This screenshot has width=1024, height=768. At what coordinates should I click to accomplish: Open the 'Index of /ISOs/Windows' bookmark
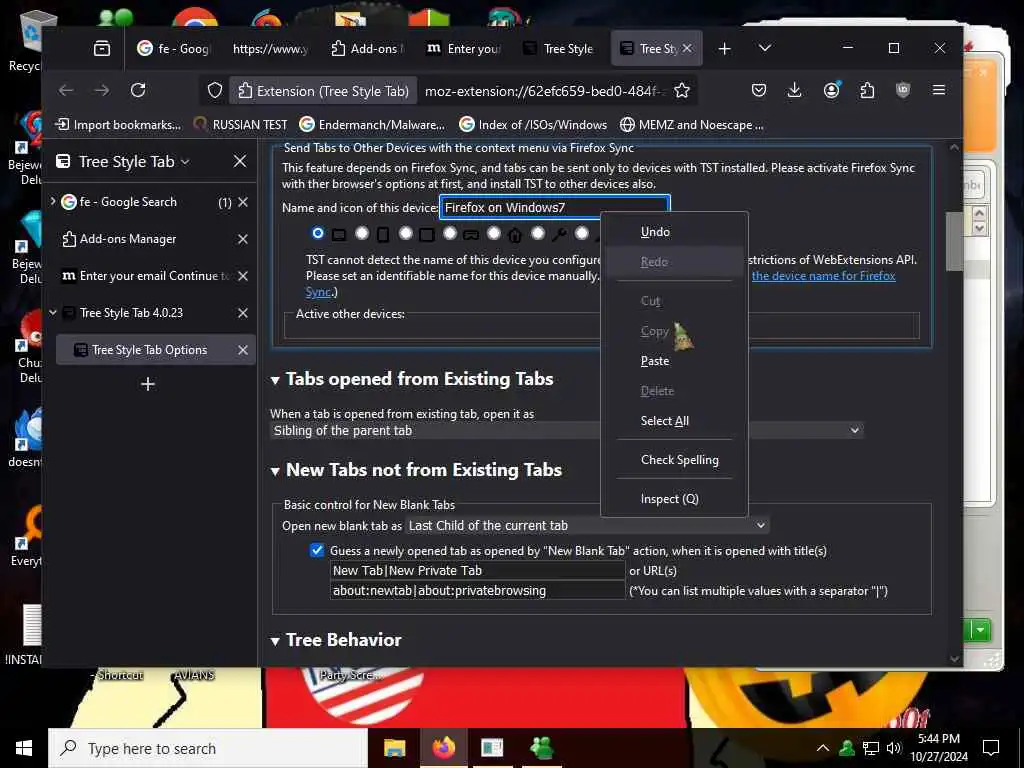tap(534, 125)
